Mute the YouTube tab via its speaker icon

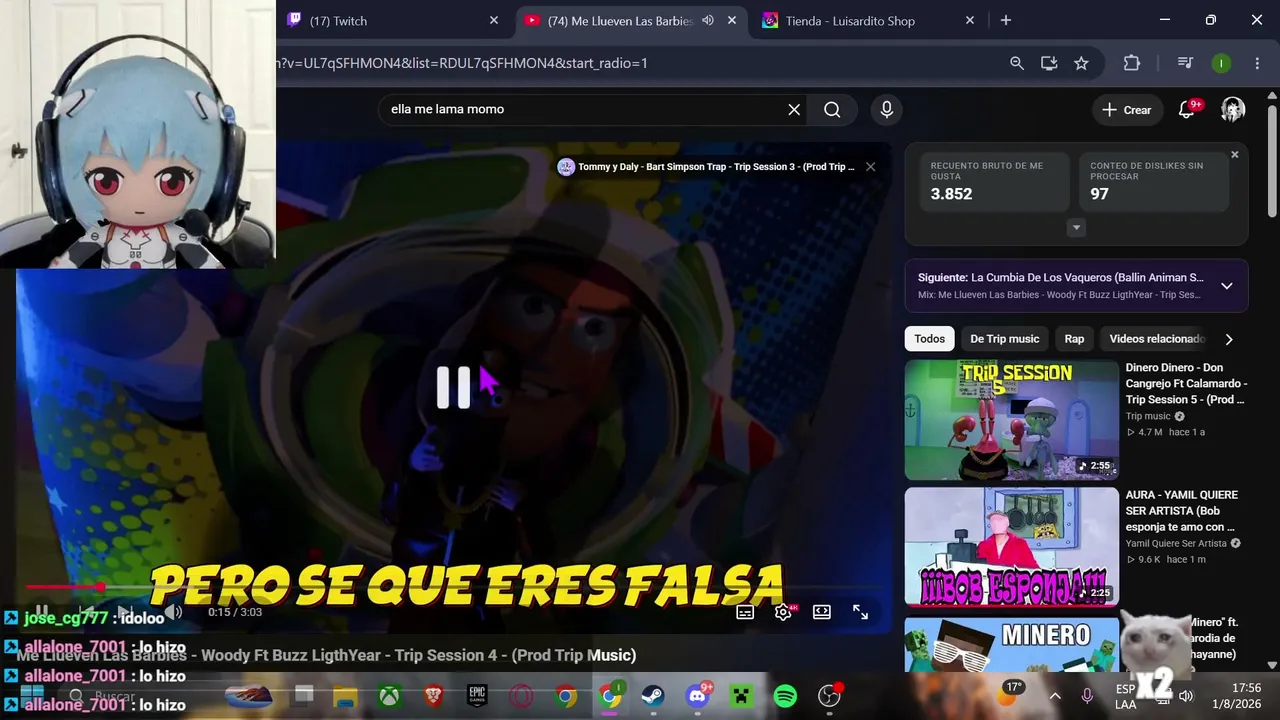click(x=708, y=21)
